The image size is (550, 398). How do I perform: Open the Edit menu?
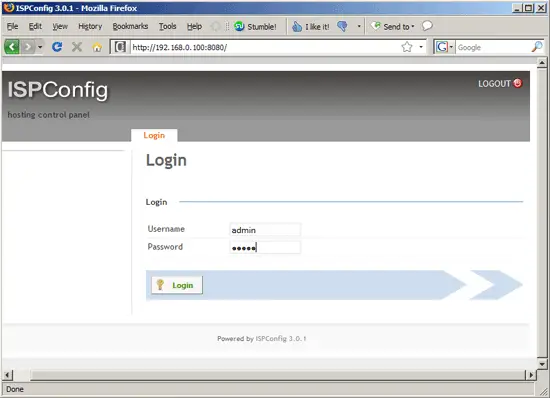(35, 26)
